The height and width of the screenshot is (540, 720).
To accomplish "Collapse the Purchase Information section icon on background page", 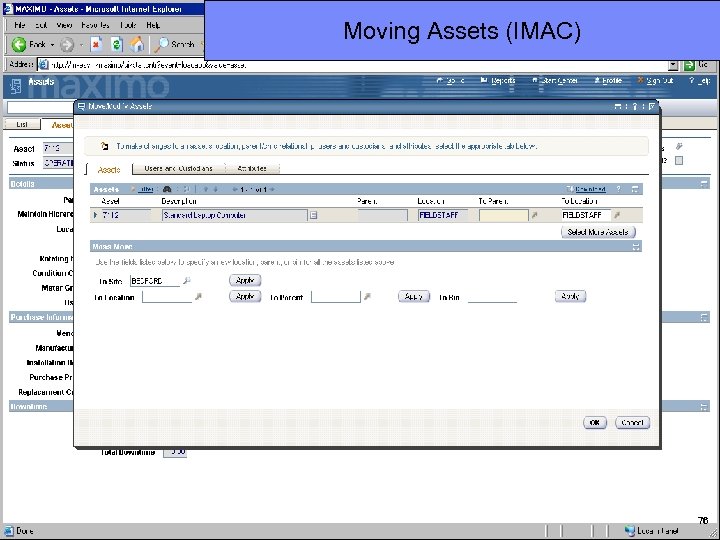I will pyautogui.click(x=704, y=318).
